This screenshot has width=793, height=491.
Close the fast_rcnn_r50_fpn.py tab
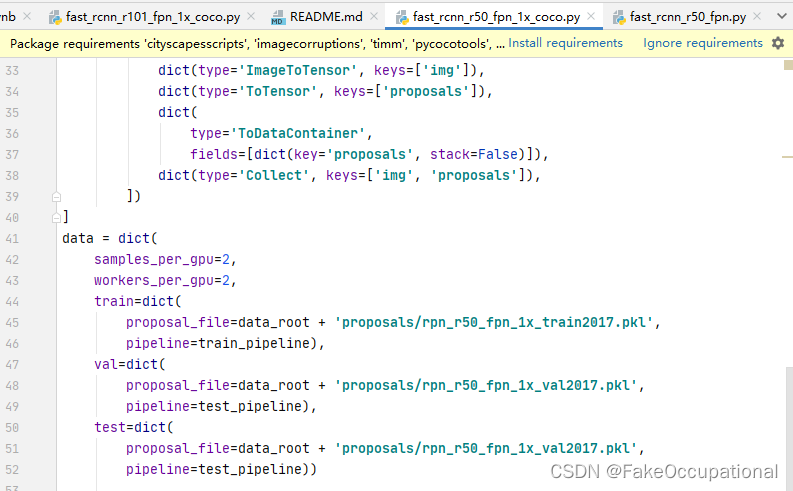pos(757,17)
